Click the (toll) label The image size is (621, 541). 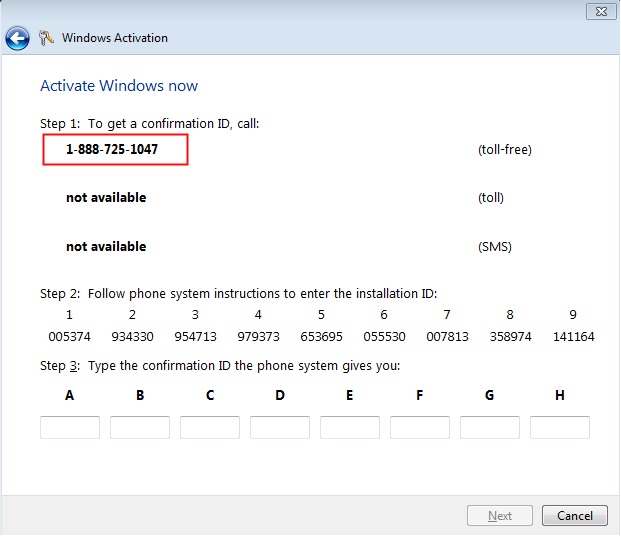[491, 198]
